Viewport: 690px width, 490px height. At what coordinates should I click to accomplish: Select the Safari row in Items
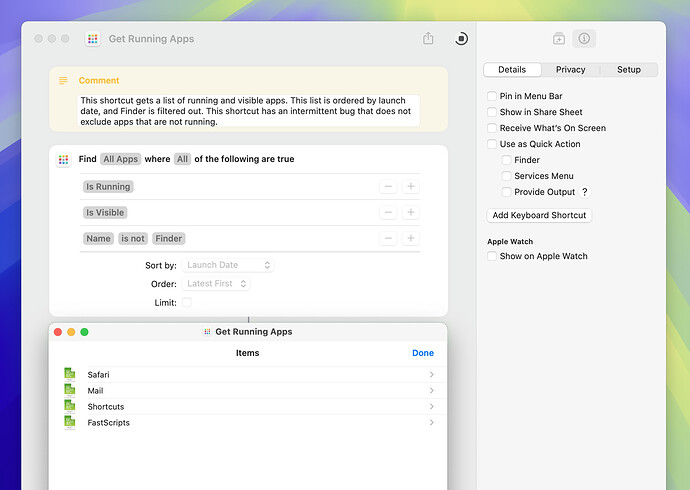tap(249, 374)
